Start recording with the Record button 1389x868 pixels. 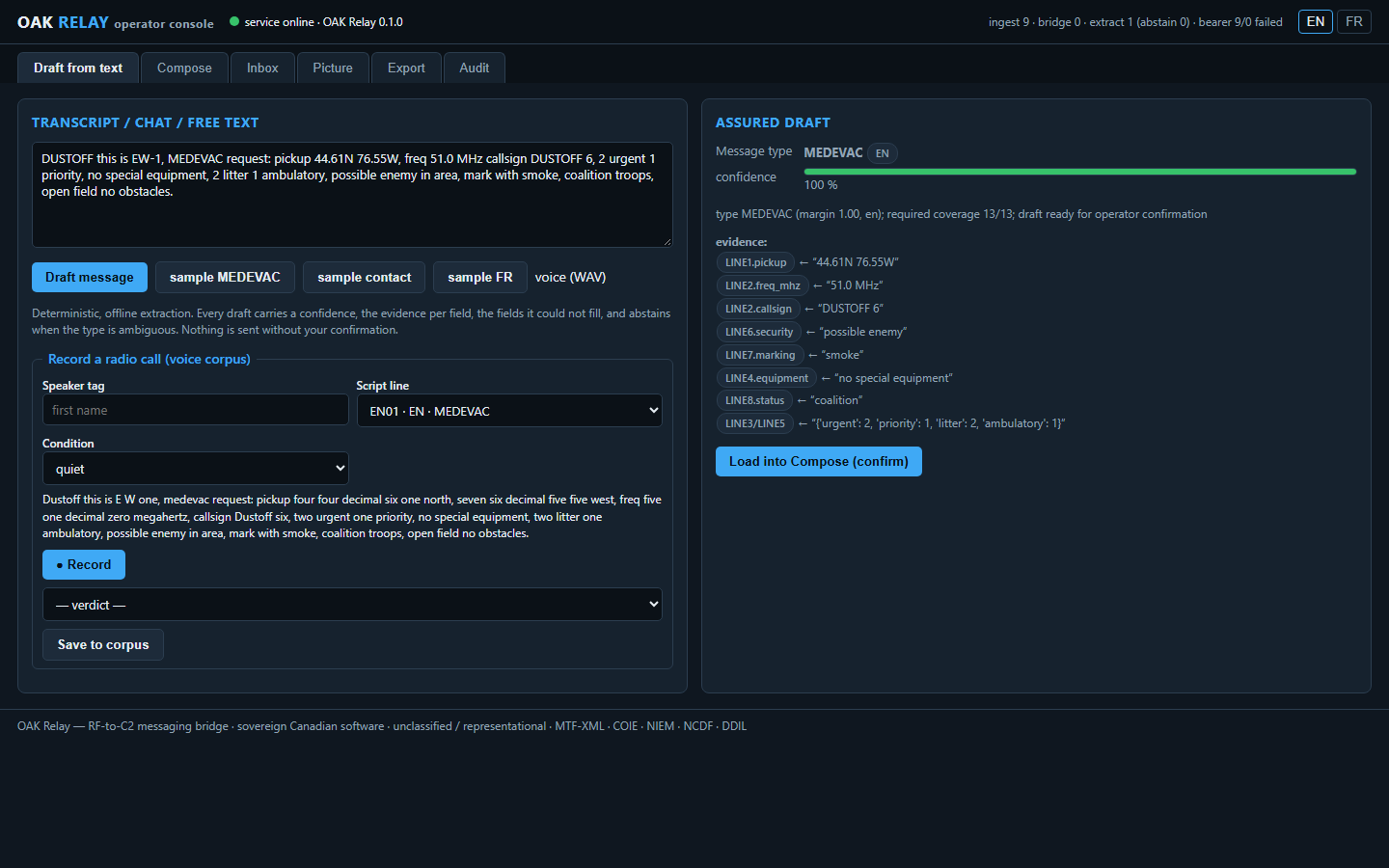coord(84,564)
